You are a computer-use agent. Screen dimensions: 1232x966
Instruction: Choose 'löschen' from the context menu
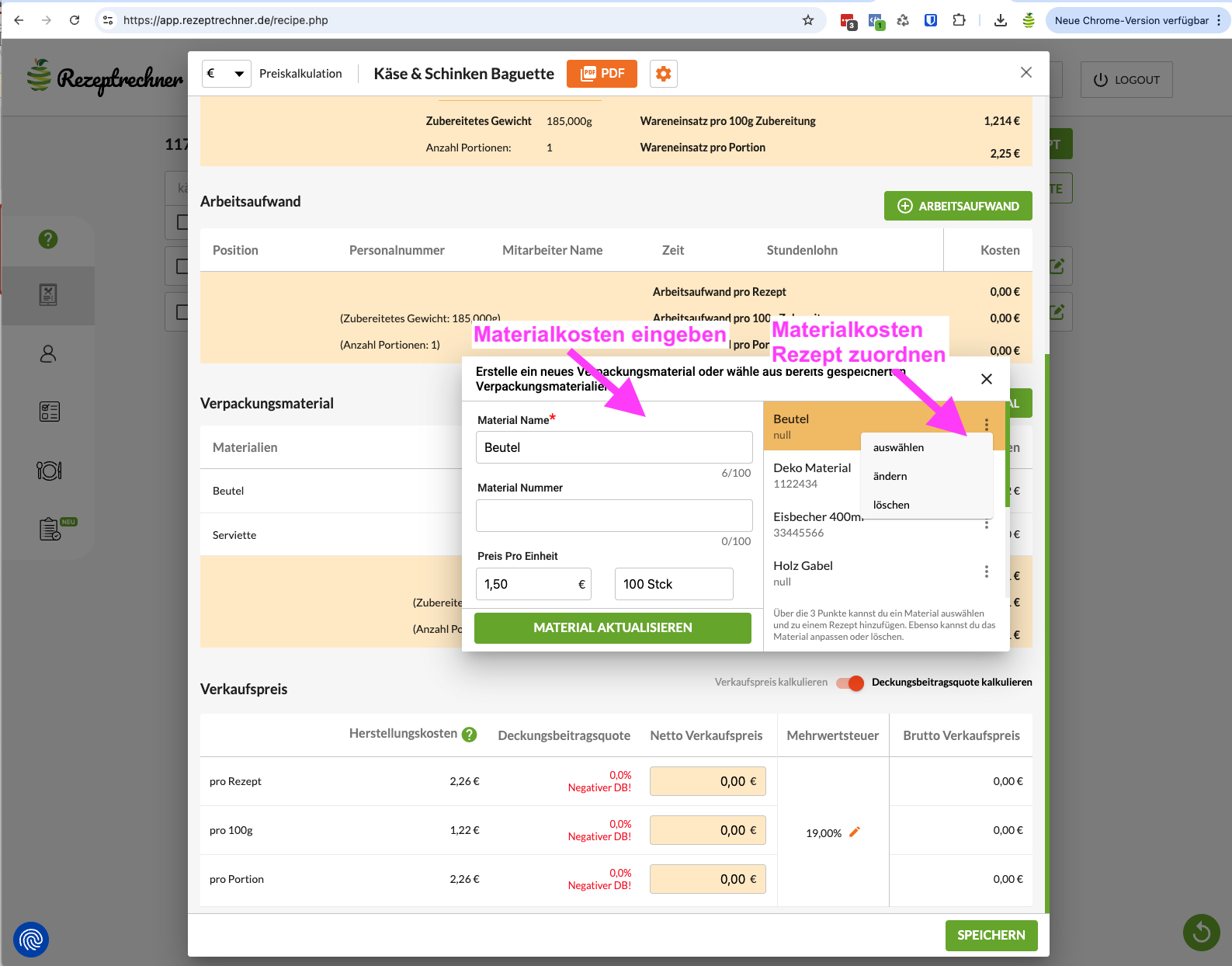tap(891, 506)
